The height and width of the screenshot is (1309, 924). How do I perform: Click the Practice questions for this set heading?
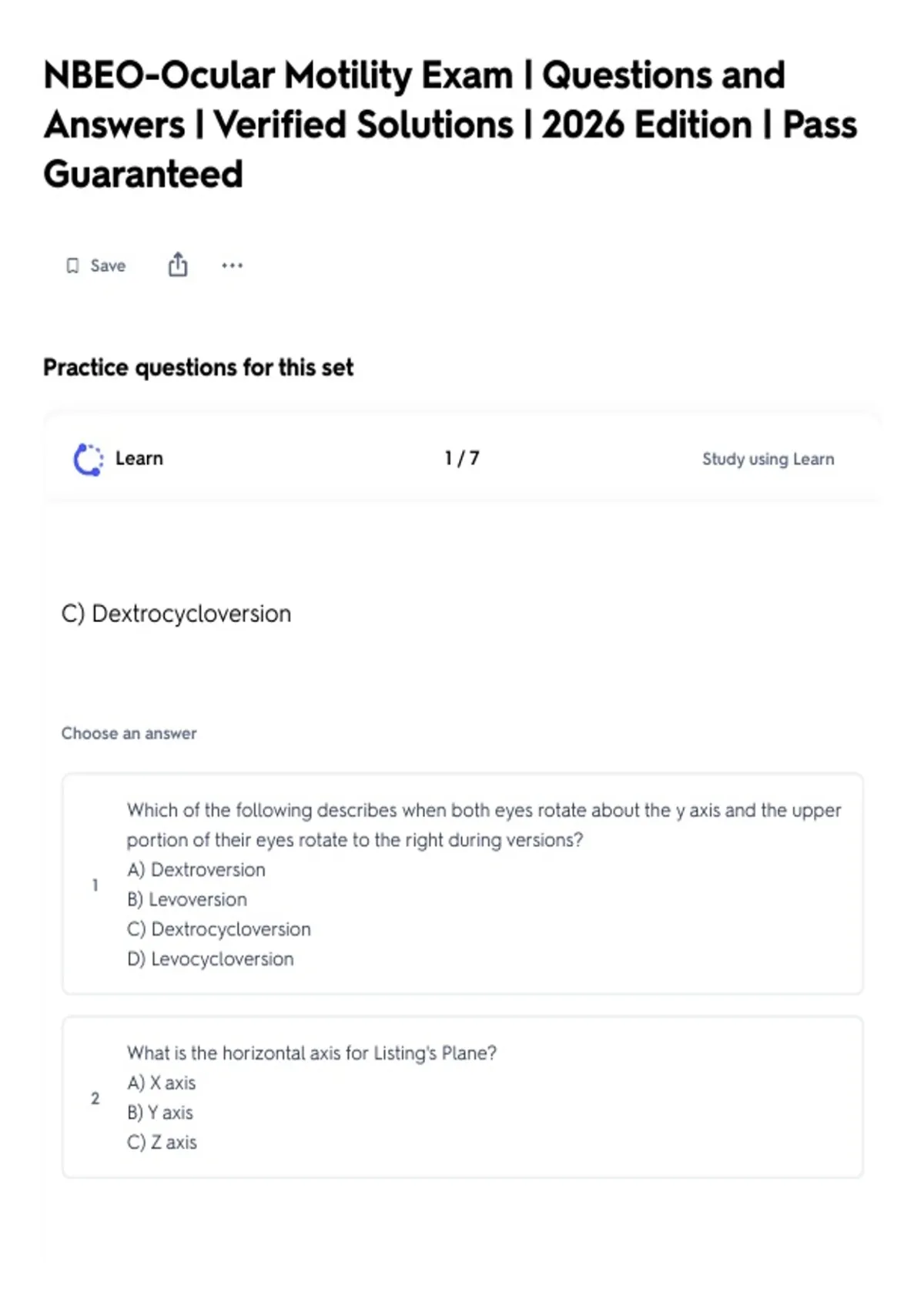coord(199,367)
